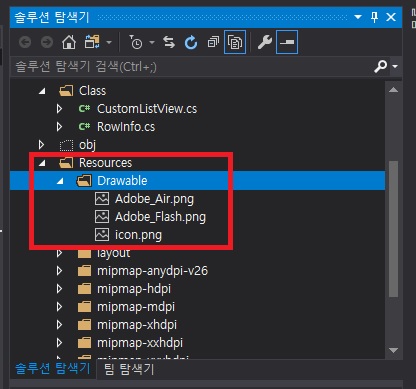Select RowInfo.cs file
416x389 pixels.
coord(126,127)
